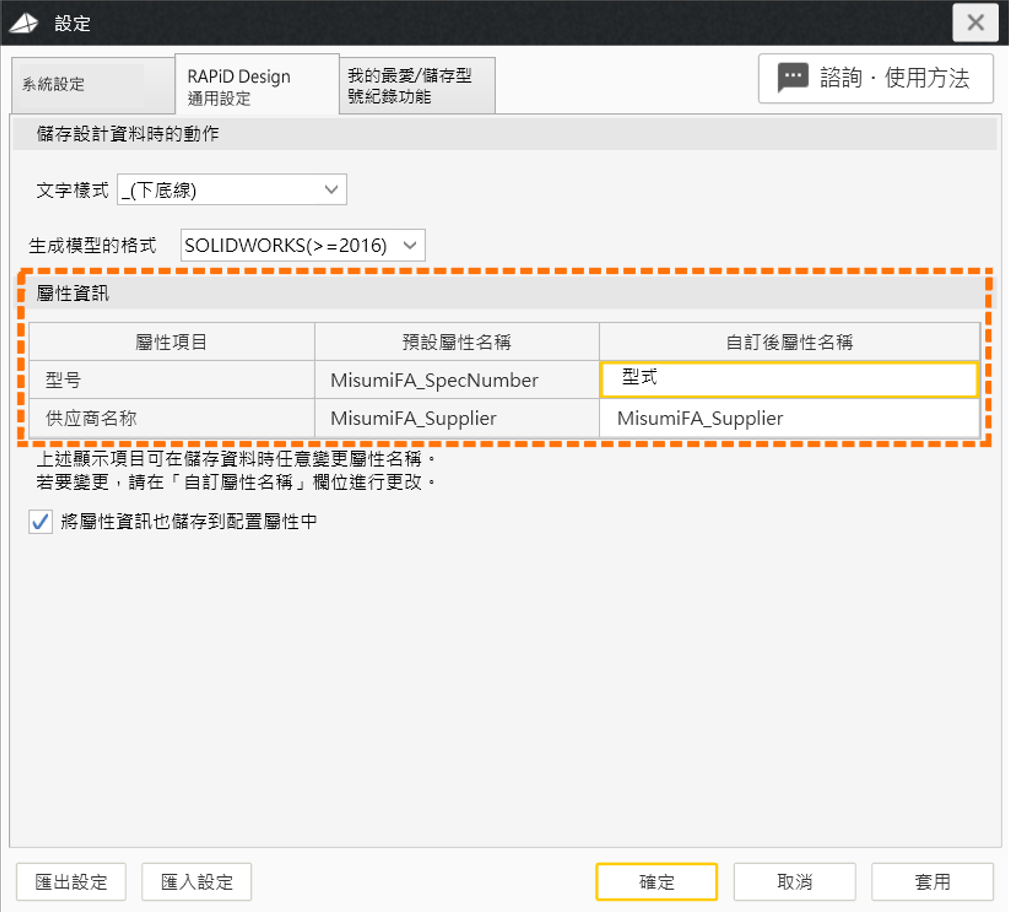Select the MisumiFA_SpecNumber default name cell

(x=456, y=380)
